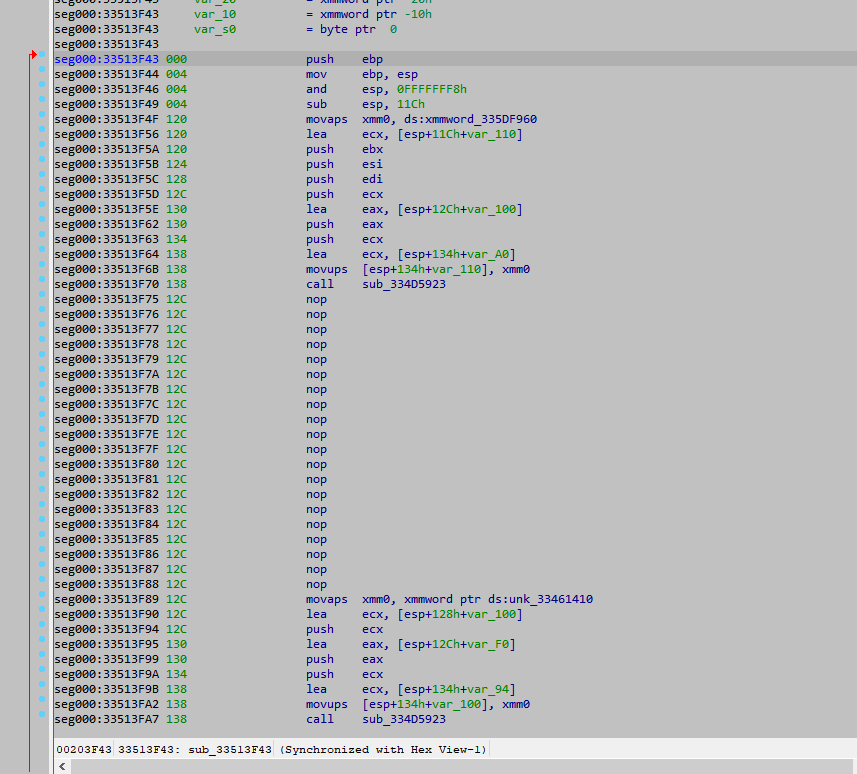
Task: Click operand 0FFFFFFF8h in 'and esp' line
Action: [x=432, y=89]
